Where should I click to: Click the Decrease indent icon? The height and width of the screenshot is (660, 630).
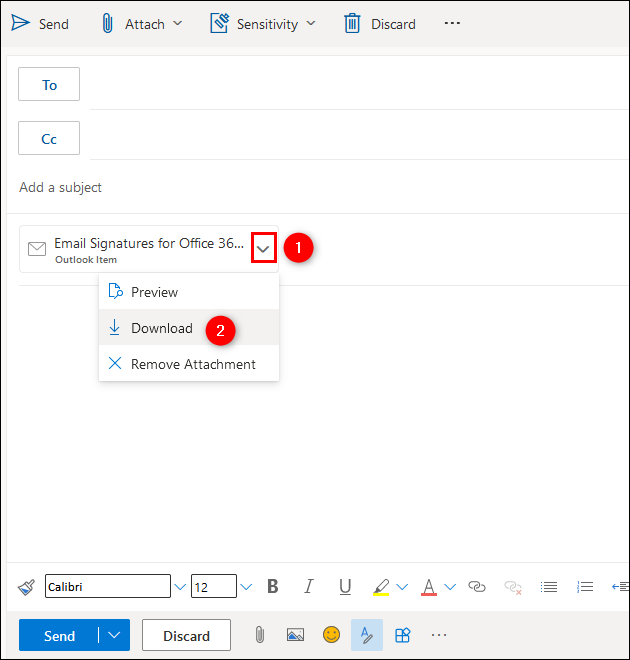[x=620, y=586]
